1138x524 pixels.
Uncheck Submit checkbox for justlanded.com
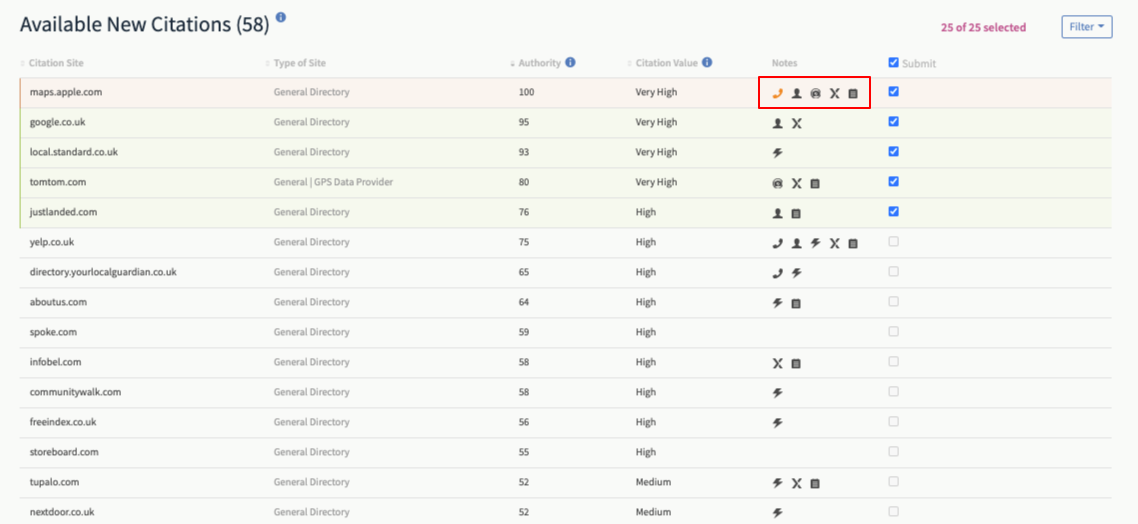click(x=893, y=211)
